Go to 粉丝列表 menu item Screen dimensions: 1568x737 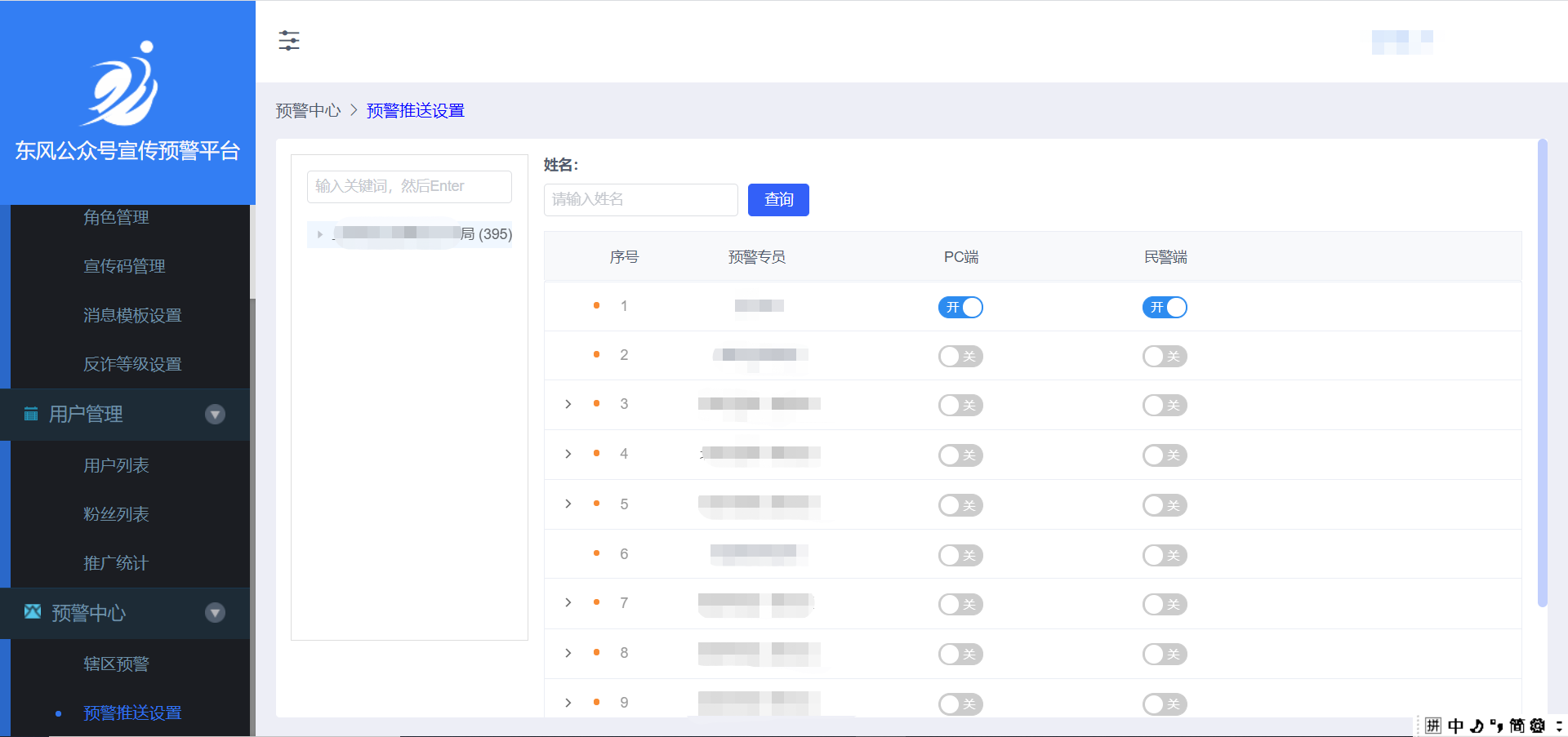click(116, 514)
